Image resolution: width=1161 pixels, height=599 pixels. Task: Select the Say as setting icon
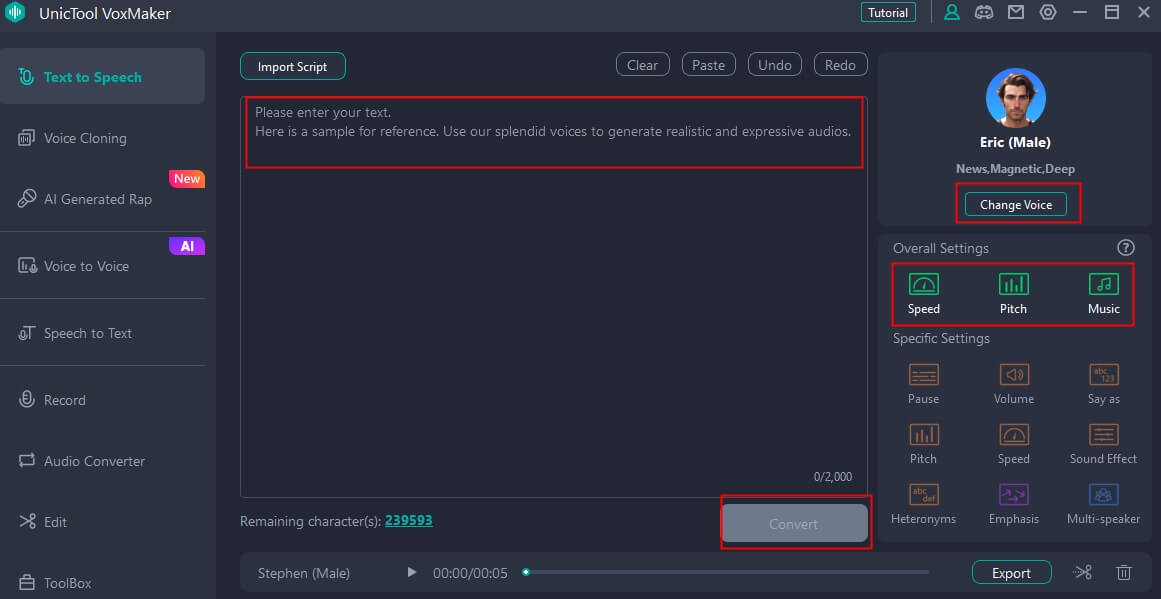tap(1103, 384)
